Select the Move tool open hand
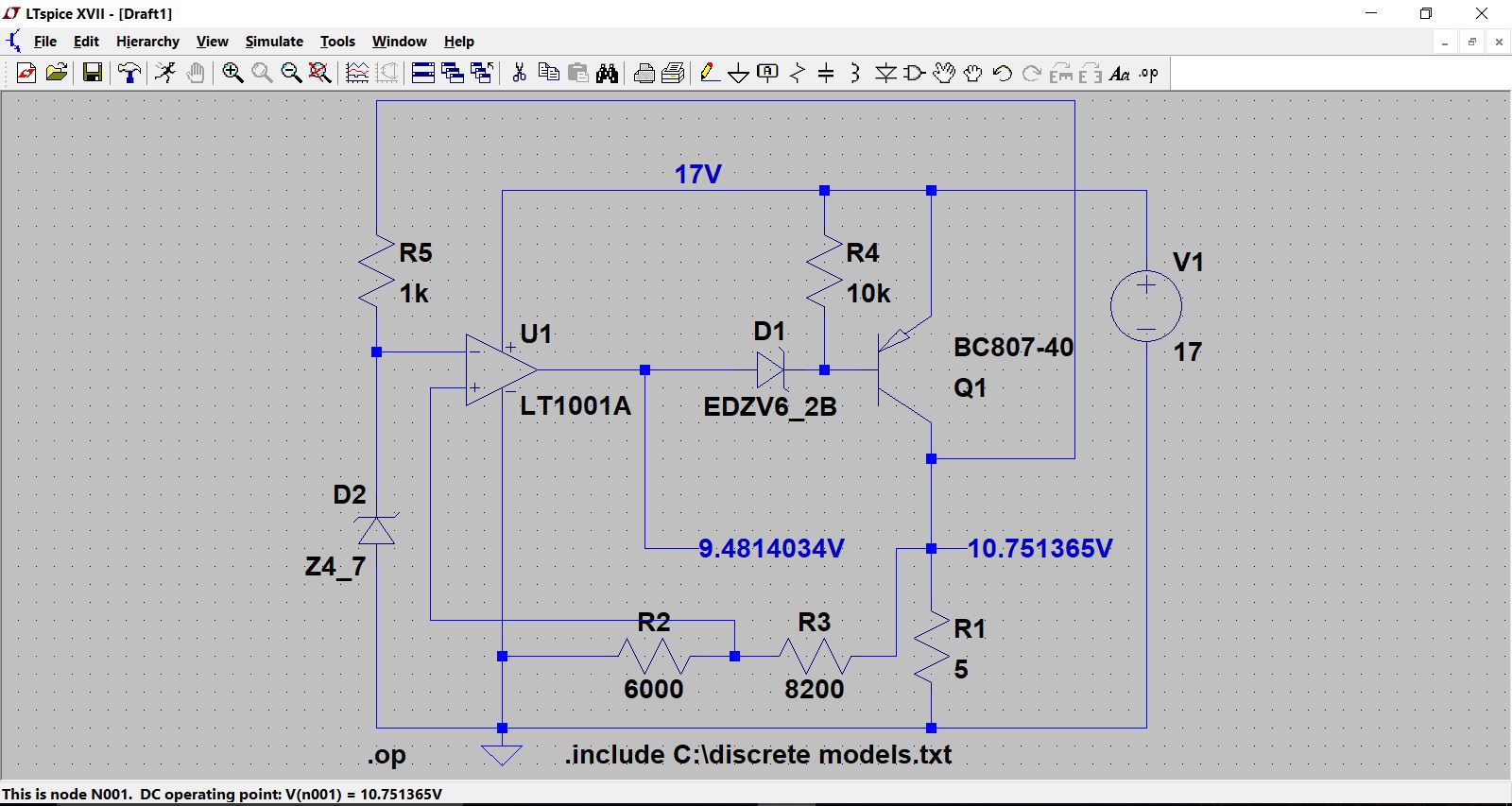The image size is (1512, 806). pos(944,73)
